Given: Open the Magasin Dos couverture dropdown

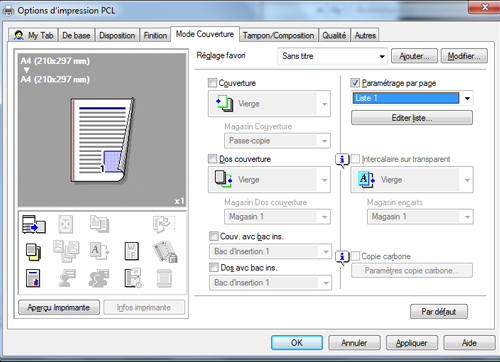Looking at the screenshot, I should coord(277,217).
